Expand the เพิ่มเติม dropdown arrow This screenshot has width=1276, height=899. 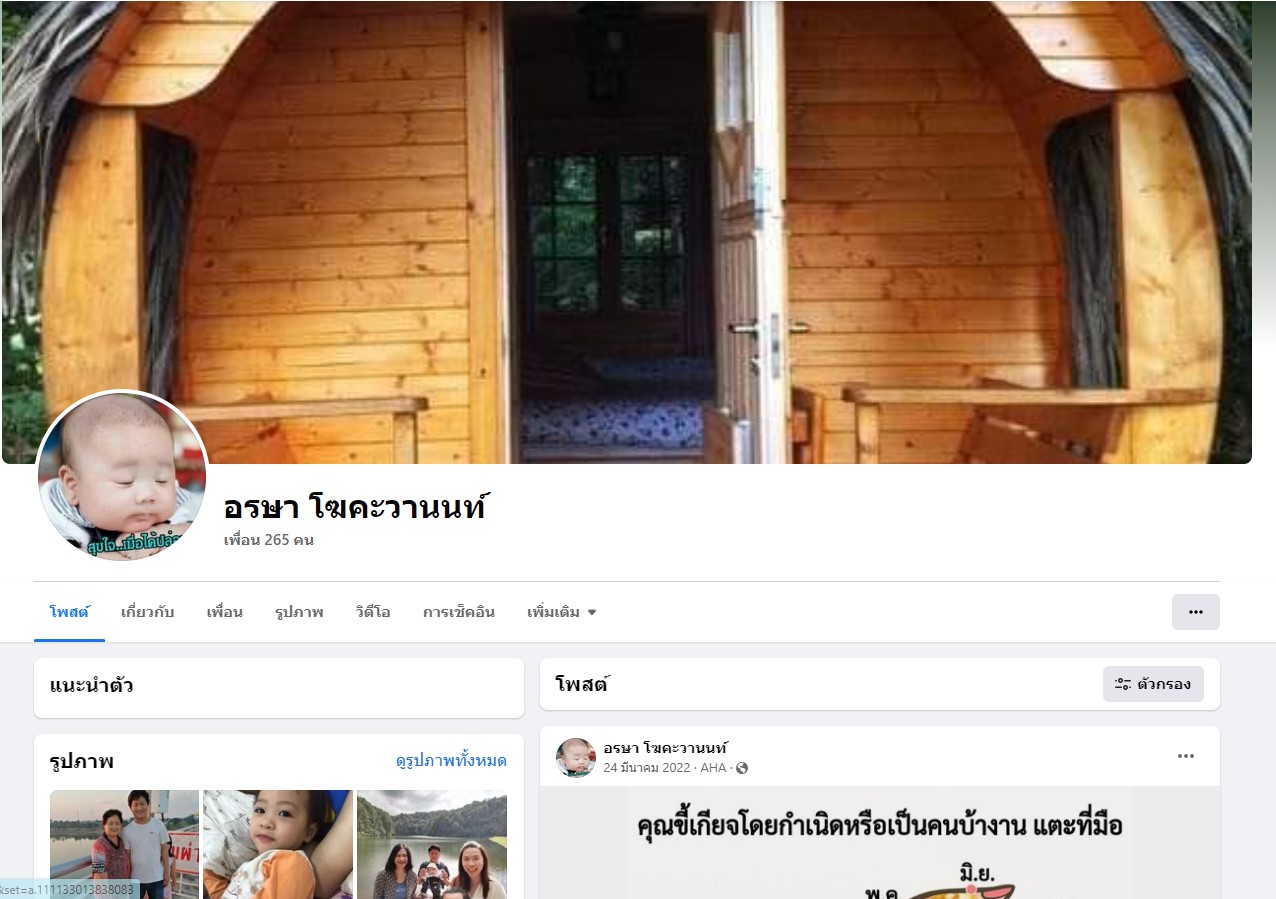click(x=591, y=612)
